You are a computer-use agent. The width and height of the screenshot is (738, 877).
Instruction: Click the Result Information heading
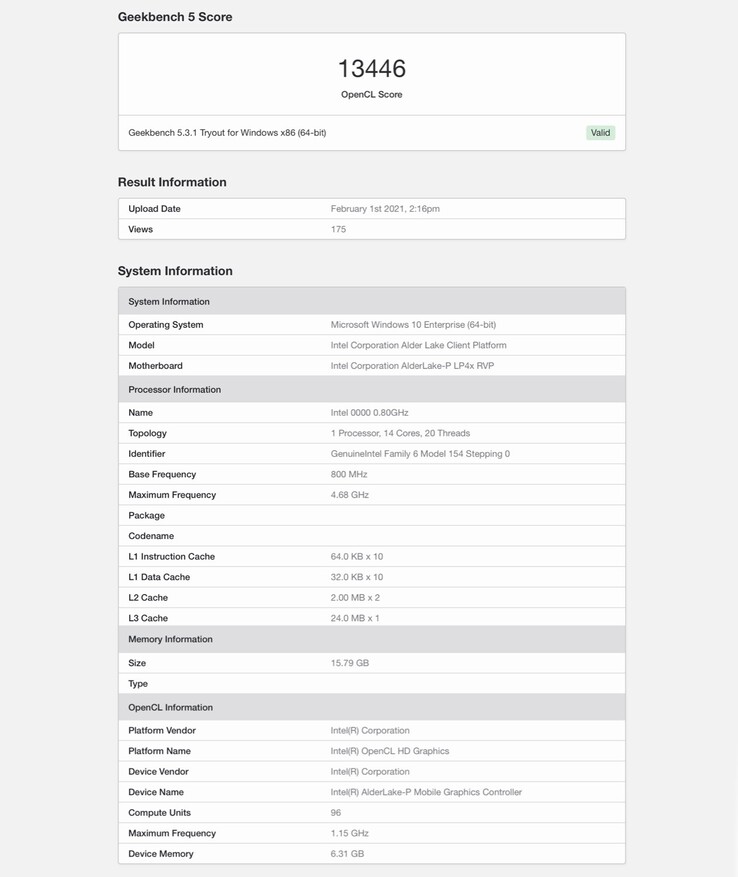[172, 182]
